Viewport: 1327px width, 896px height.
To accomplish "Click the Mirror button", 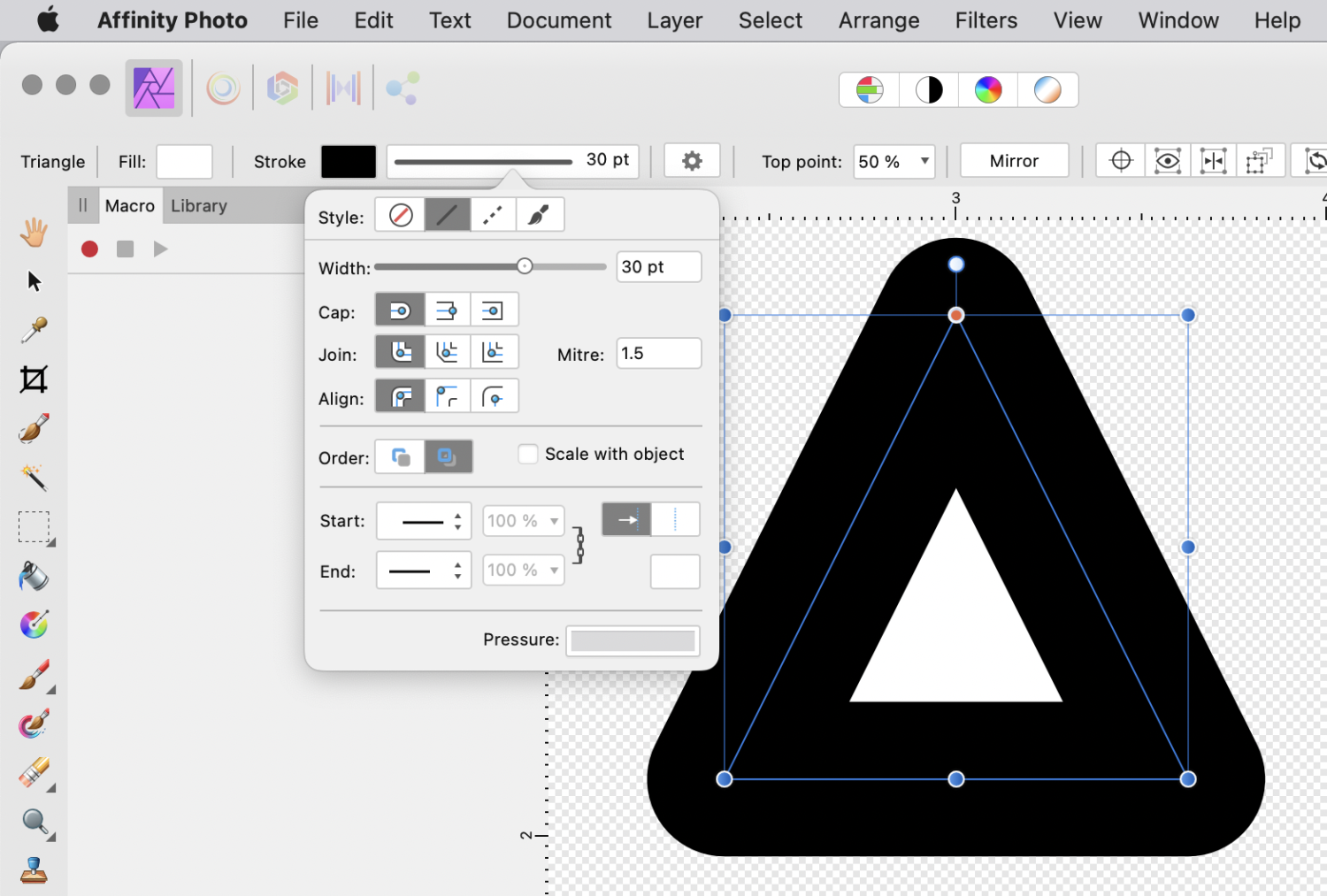I will (1014, 160).
